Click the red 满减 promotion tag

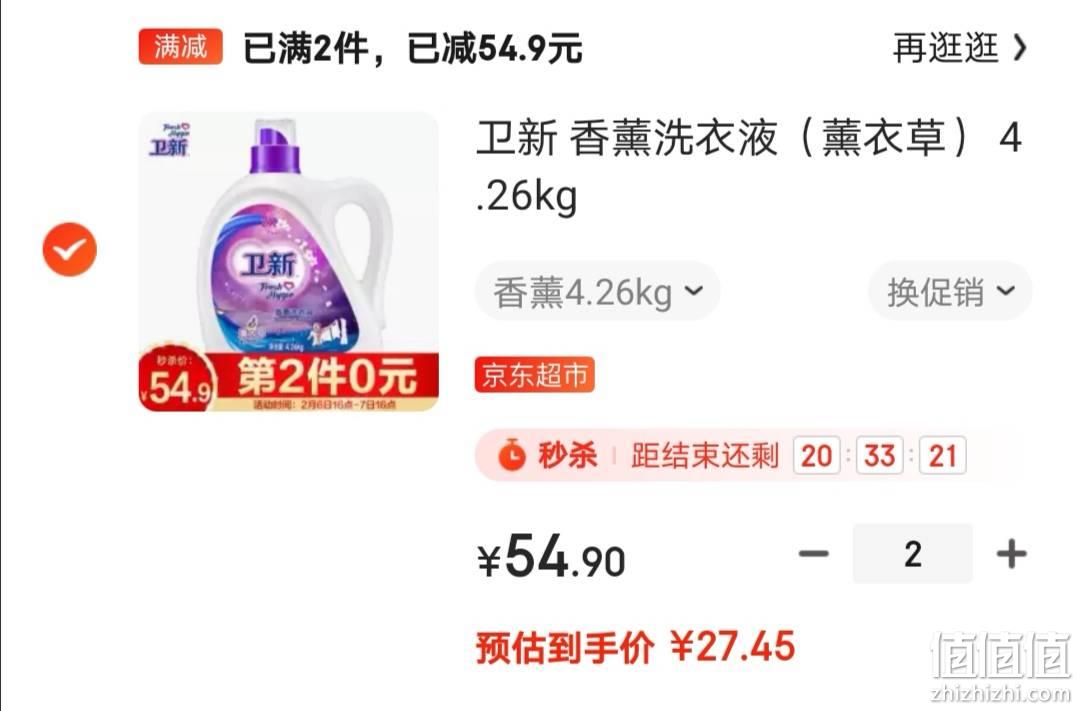[x=180, y=47]
